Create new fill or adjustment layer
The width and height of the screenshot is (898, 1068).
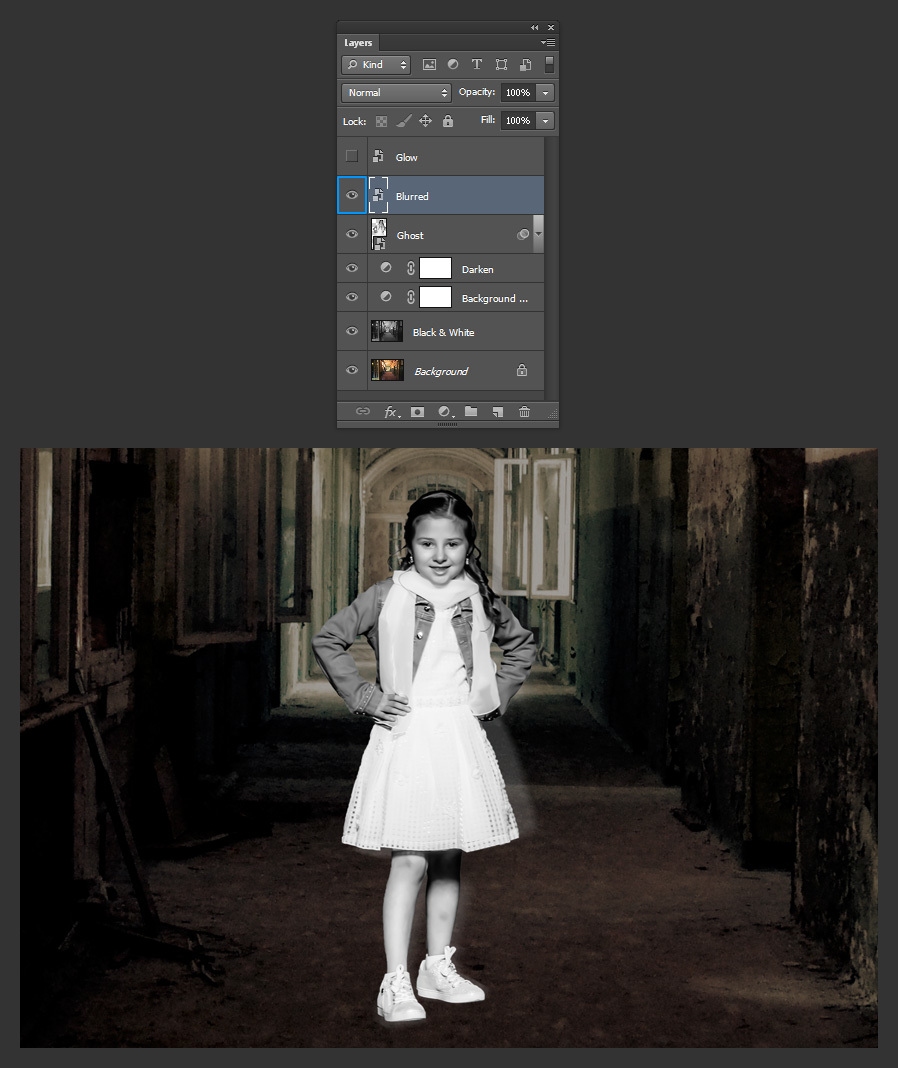tap(445, 411)
